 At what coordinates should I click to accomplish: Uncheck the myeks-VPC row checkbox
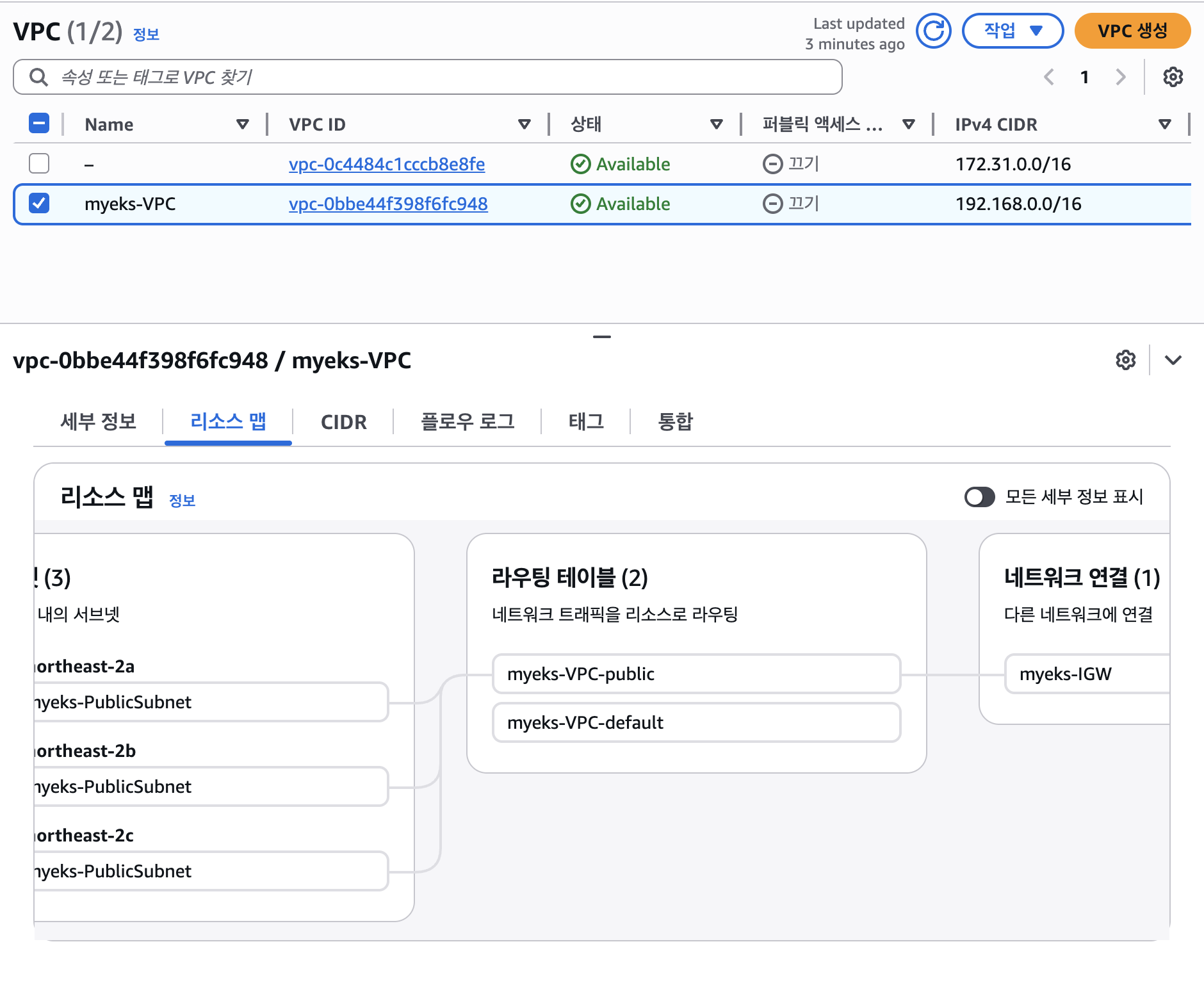tap(39, 204)
